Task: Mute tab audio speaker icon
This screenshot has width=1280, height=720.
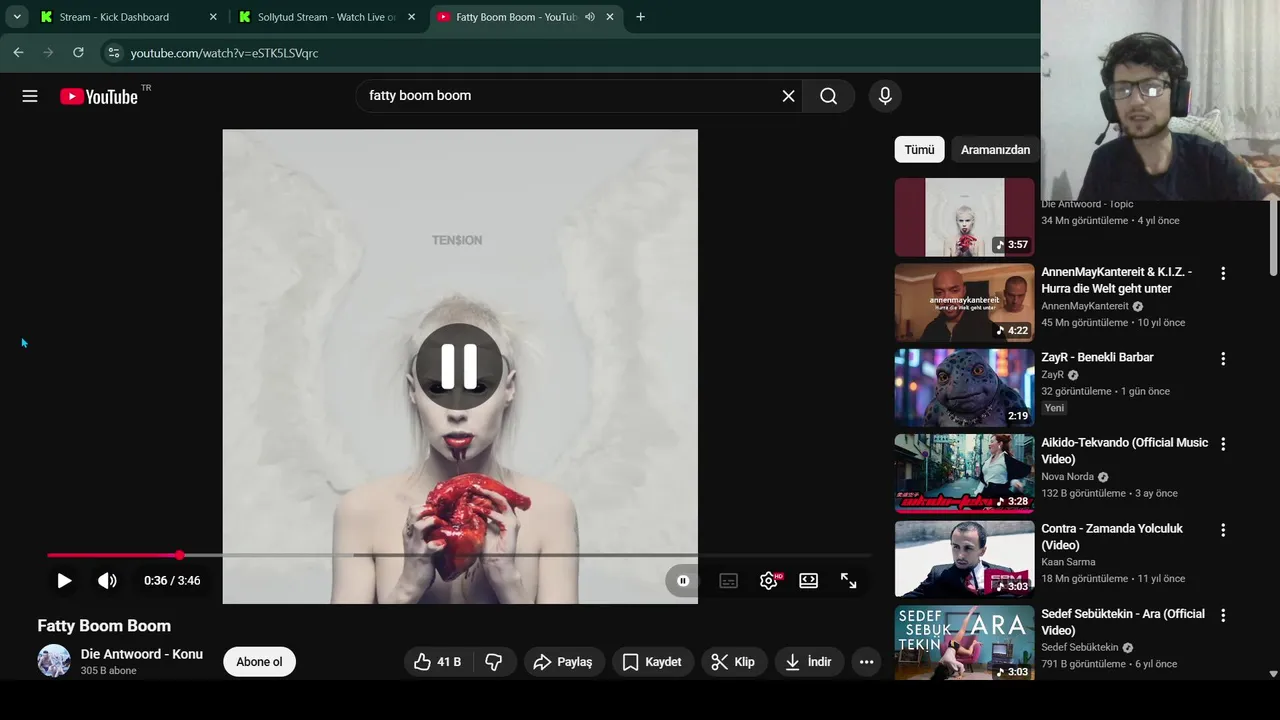Action: [x=590, y=17]
